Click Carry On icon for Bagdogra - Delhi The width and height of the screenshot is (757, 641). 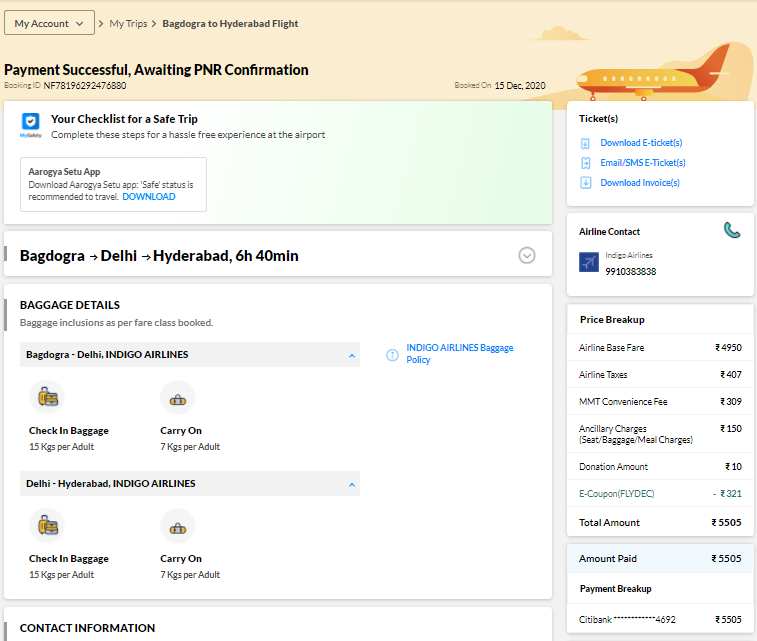pos(178,399)
